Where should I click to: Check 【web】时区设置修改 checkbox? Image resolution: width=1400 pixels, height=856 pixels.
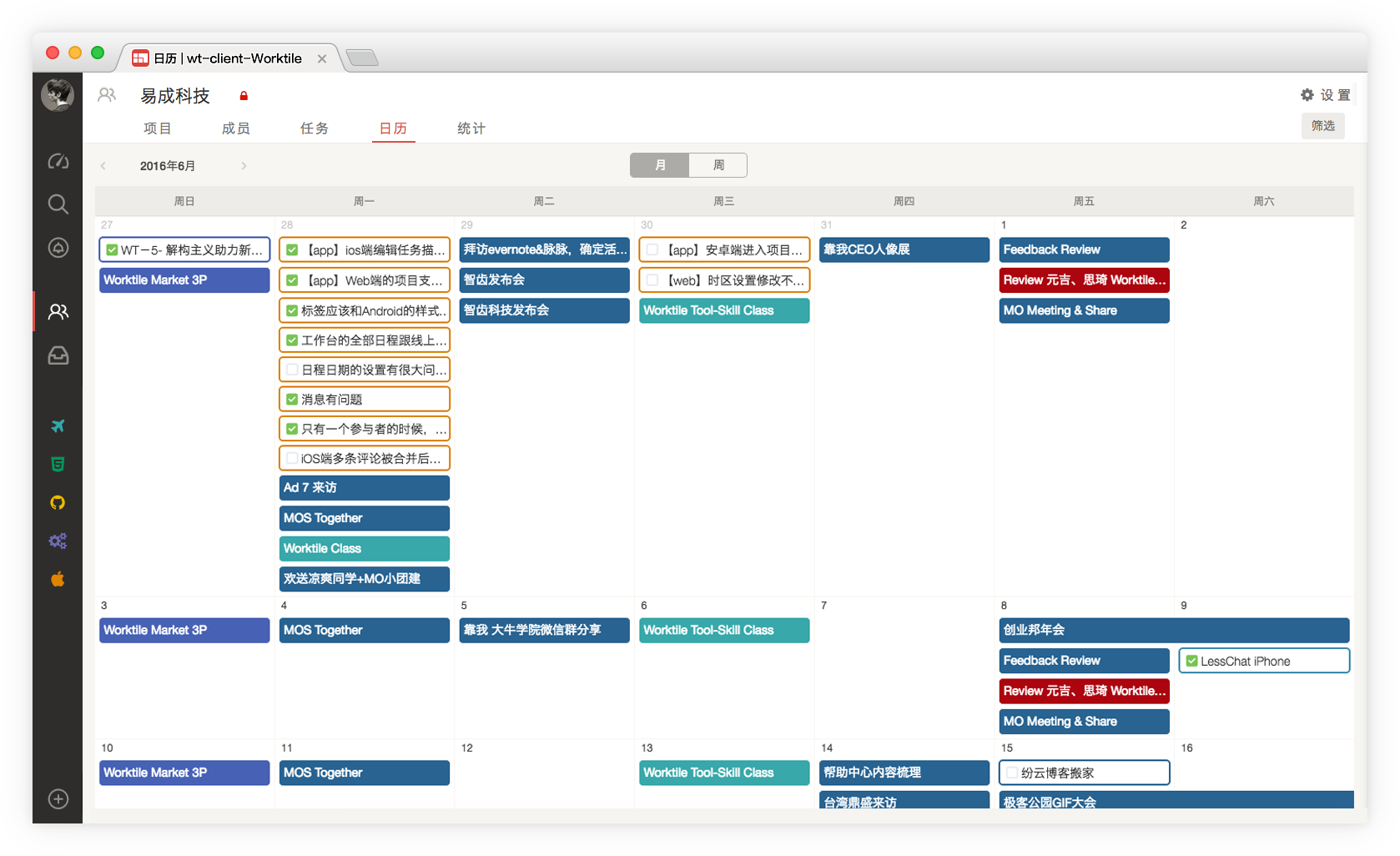(x=652, y=280)
